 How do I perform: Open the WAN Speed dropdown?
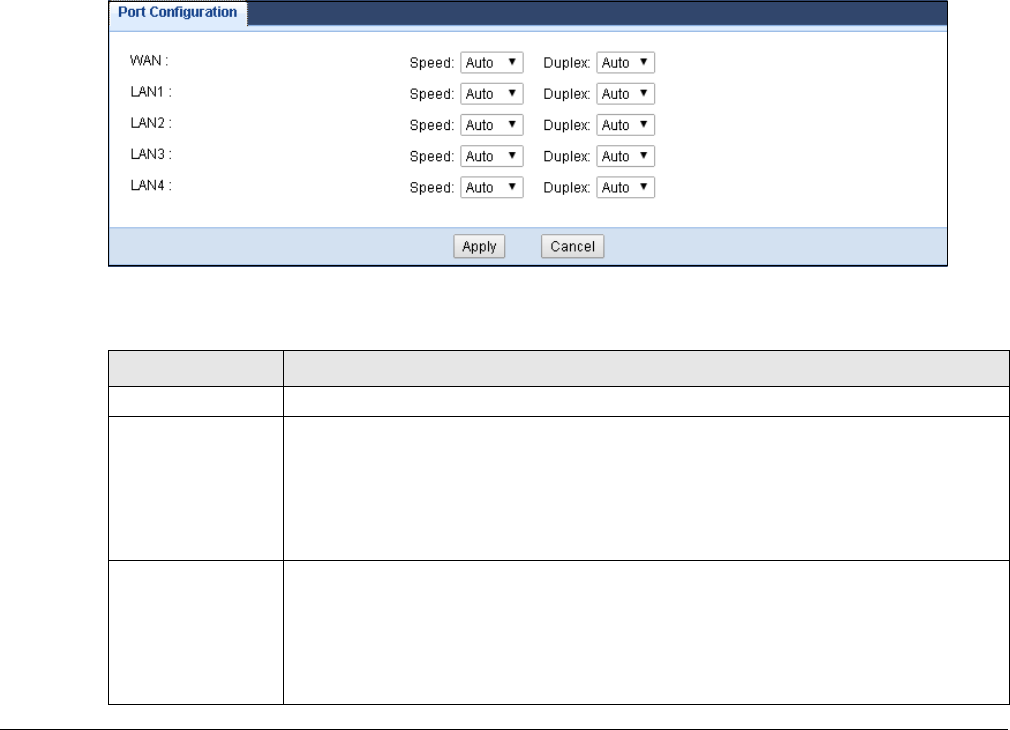click(x=491, y=62)
